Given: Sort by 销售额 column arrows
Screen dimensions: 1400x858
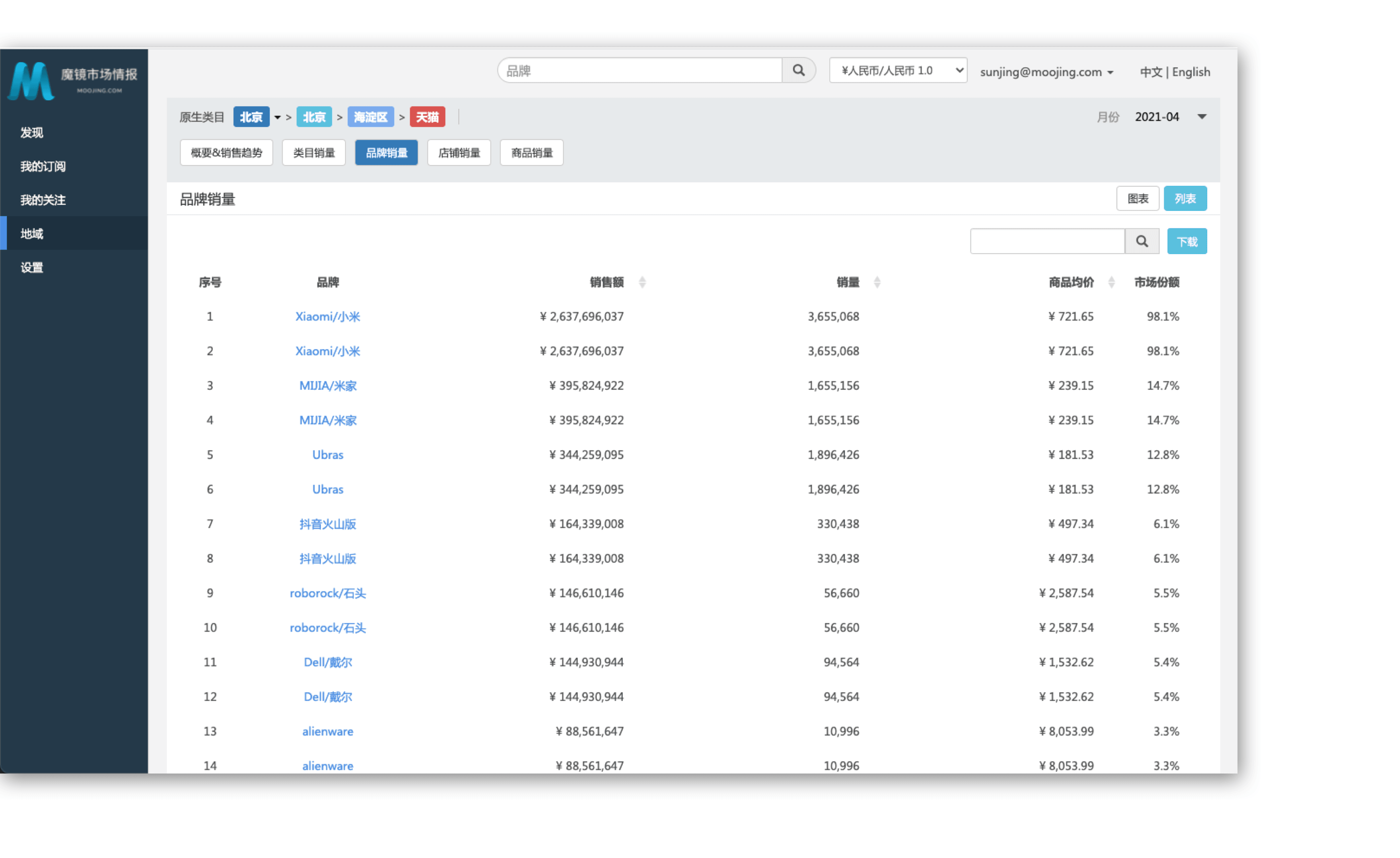Looking at the screenshot, I should tap(642, 282).
